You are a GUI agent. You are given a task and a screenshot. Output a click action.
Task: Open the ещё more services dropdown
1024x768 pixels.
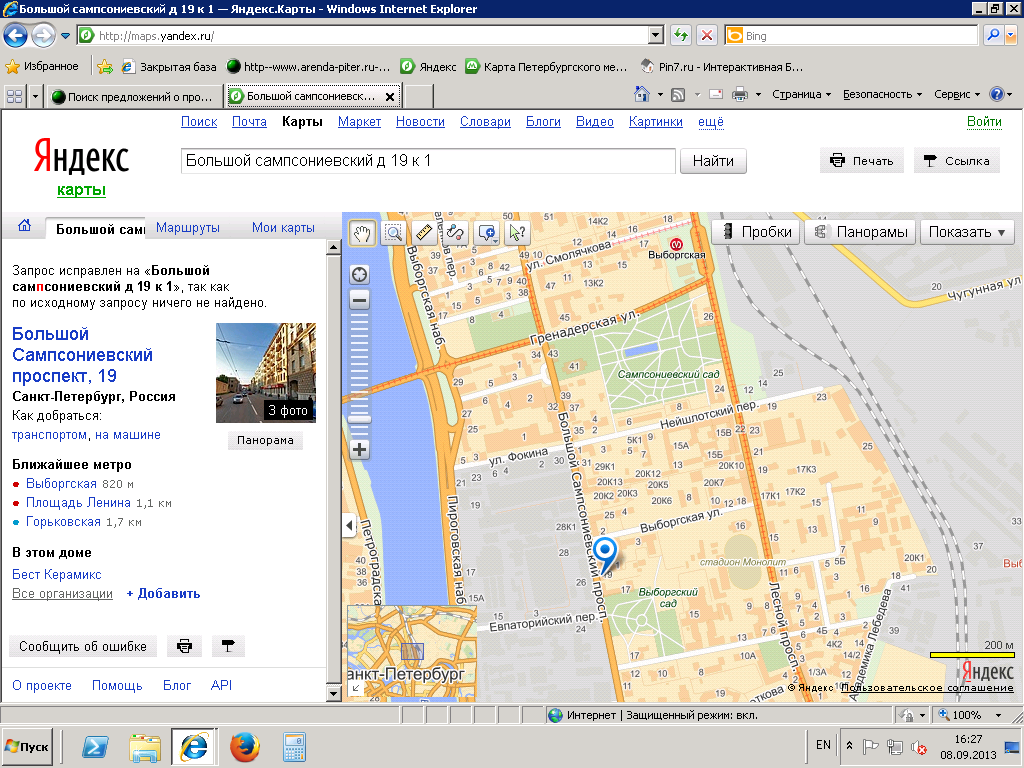click(x=711, y=121)
